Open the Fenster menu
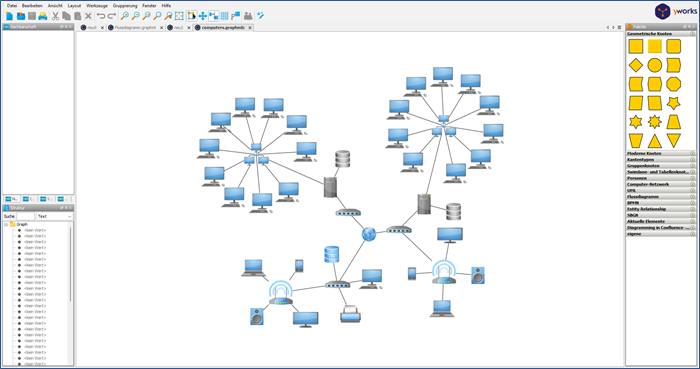The height and width of the screenshot is (369, 700). click(x=149, y=5)
